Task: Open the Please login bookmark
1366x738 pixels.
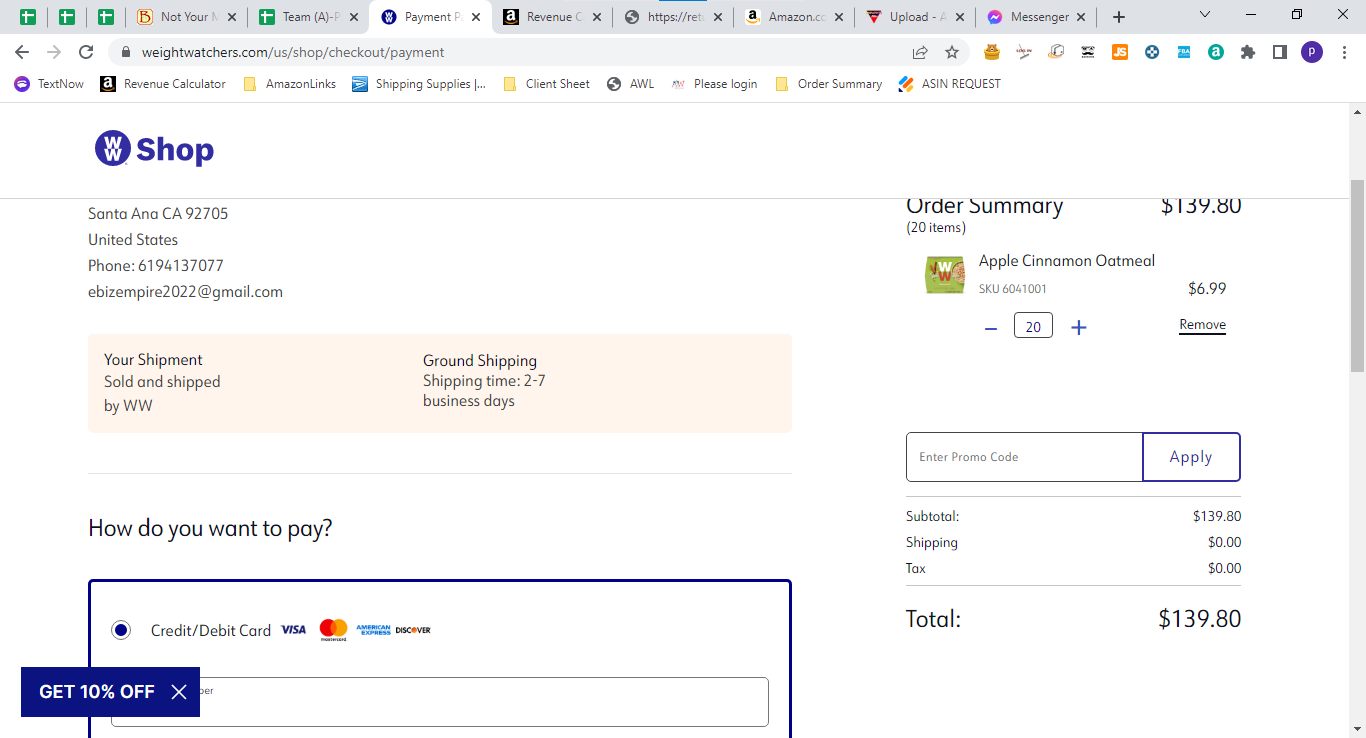Action: pos(713,84)
